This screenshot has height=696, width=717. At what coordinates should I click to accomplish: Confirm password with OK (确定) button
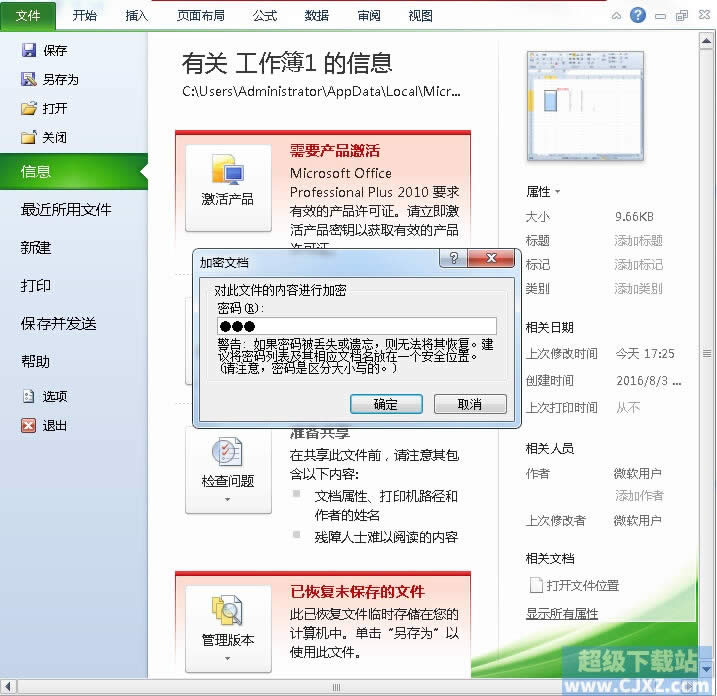click(386, 404)
